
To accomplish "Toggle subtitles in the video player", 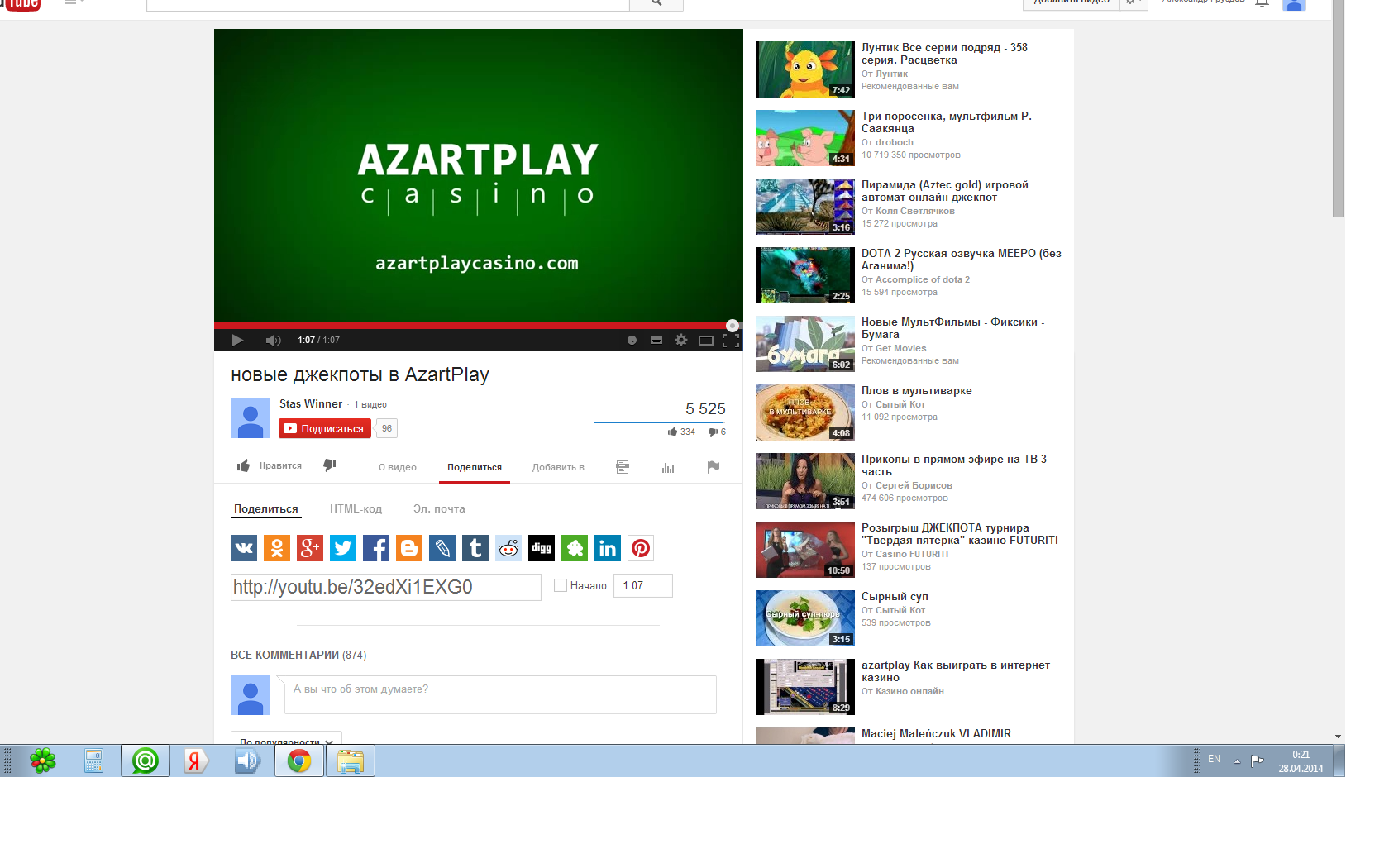I will (x=656, y=340).
